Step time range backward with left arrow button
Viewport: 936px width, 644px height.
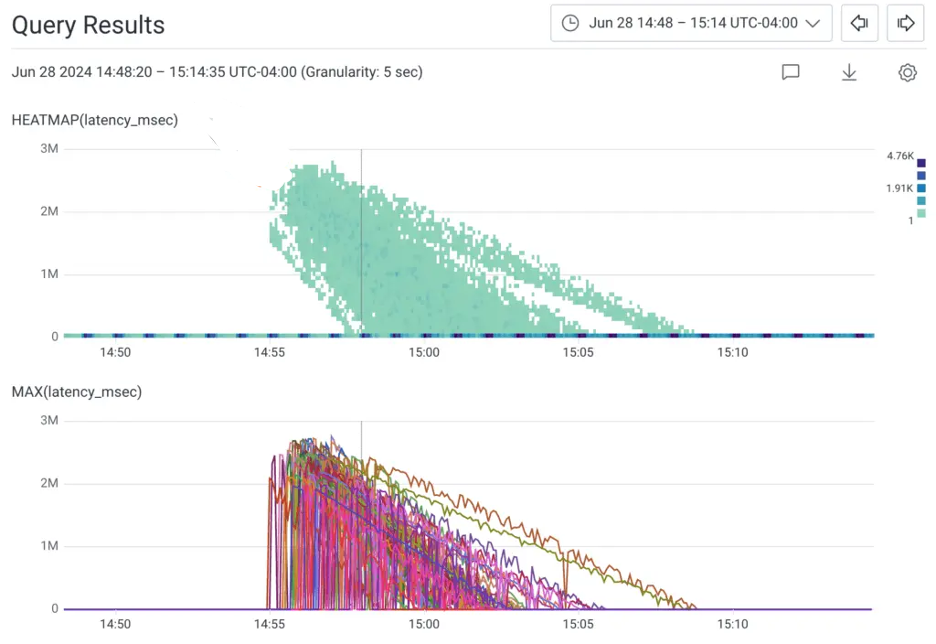pyautogui.click(x=859, y=23)
